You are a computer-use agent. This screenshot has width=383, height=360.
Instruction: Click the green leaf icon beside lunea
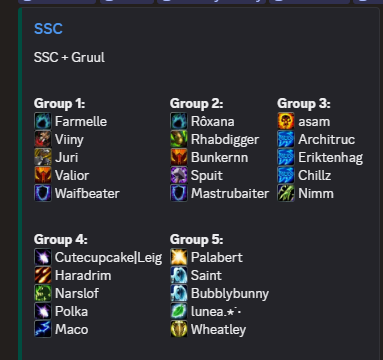(x=179, y=311)
